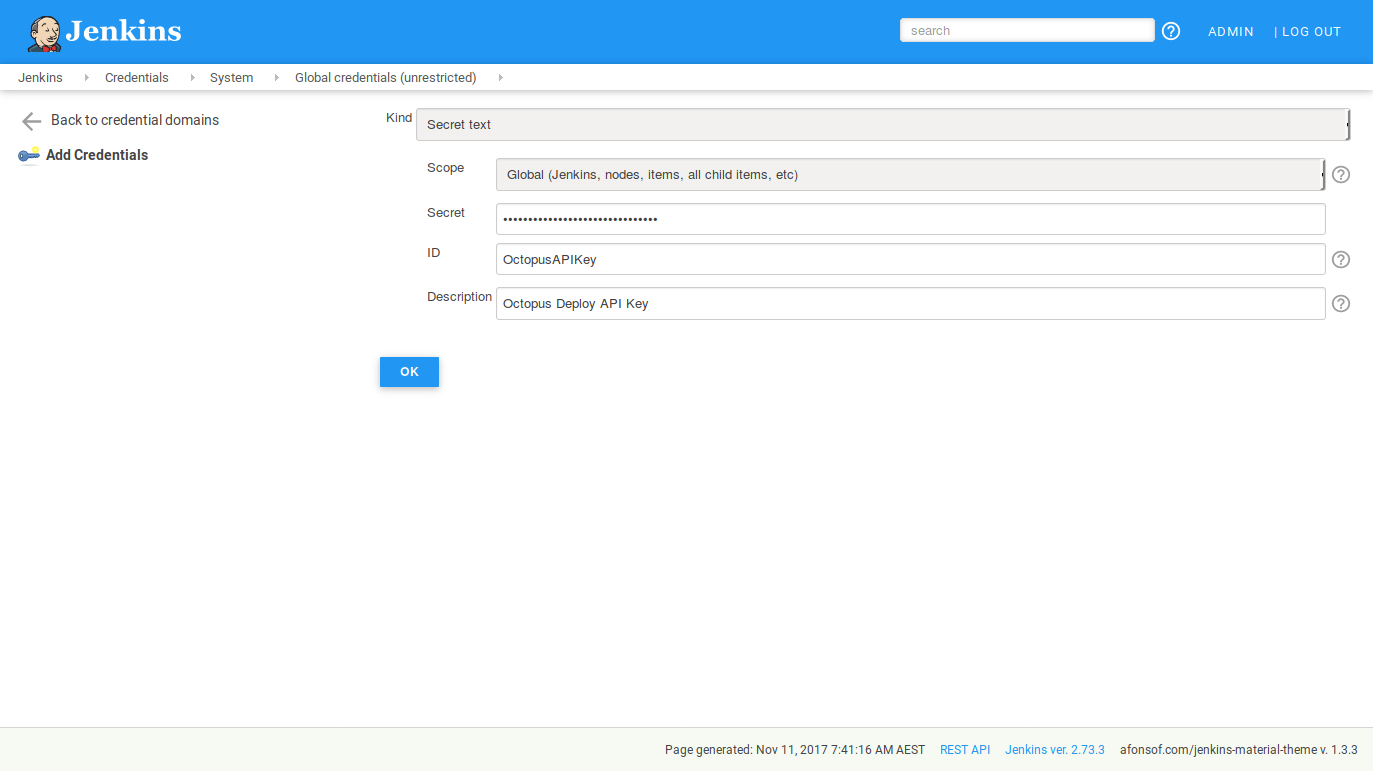Expand arrow after Global credentials breadcrumb

click(500, 78)
